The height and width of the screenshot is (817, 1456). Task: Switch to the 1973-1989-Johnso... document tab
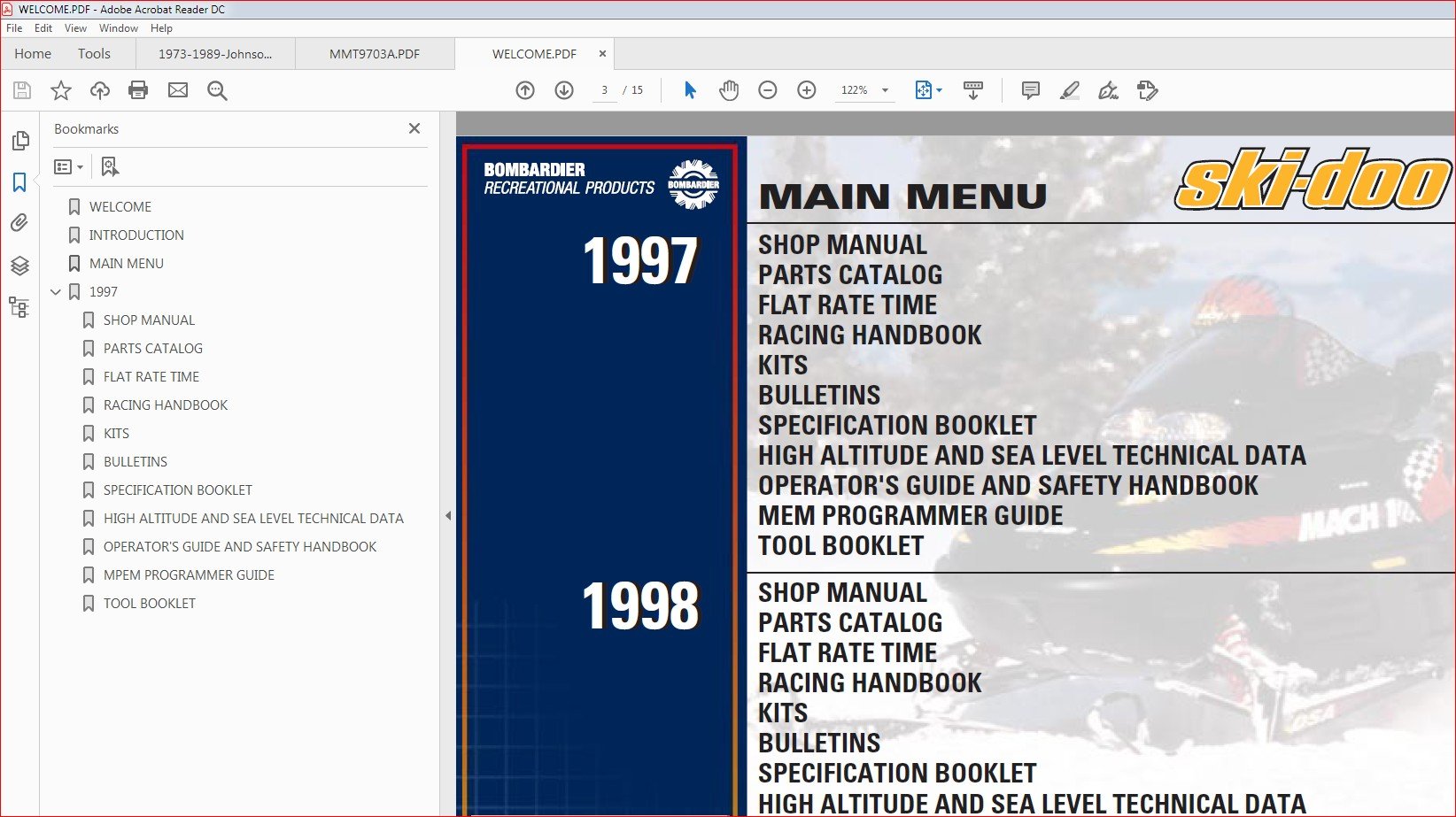(x=215, y=54)
